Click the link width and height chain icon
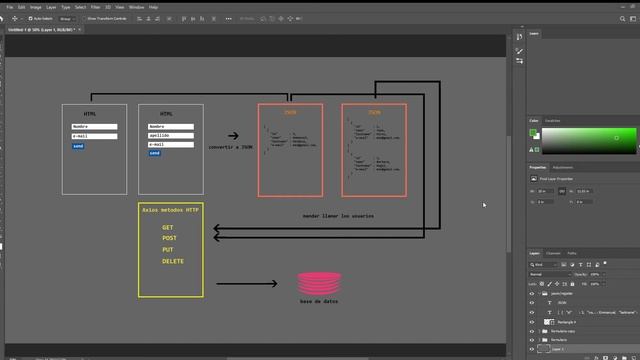Viewport: 640px width, 360px height. click(562, 191)
